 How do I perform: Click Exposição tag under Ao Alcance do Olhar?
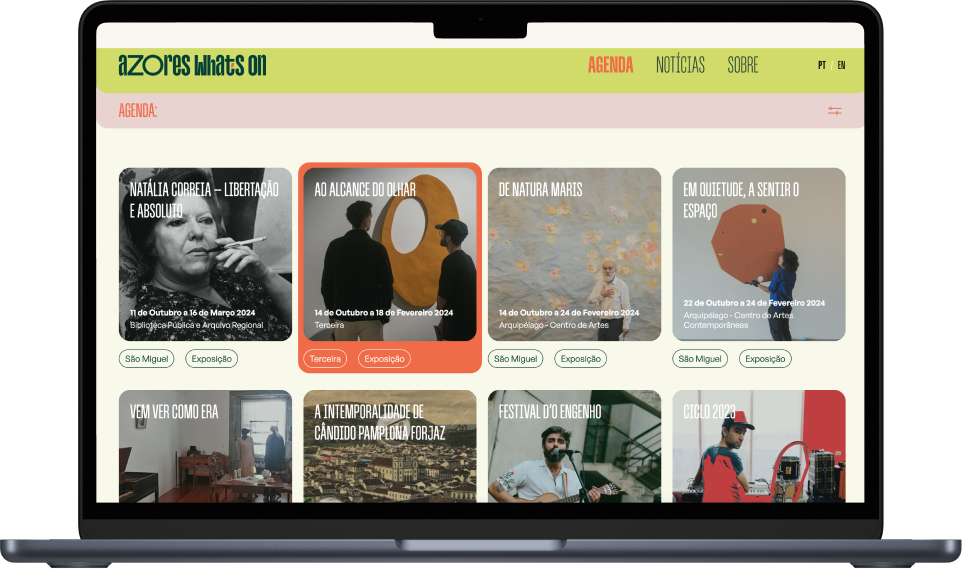pyautogui.click(x=384, y=359)
